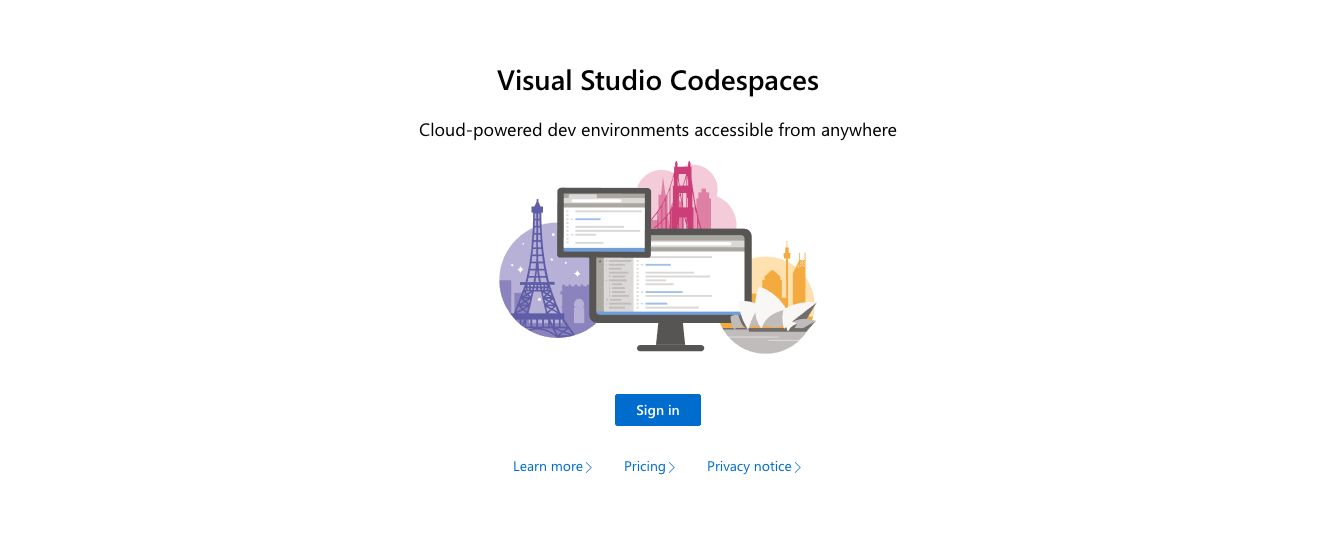Viewport: 1321px width, 558px height.
Task: Open the Learn more link
Action: [x=553, y=467]
